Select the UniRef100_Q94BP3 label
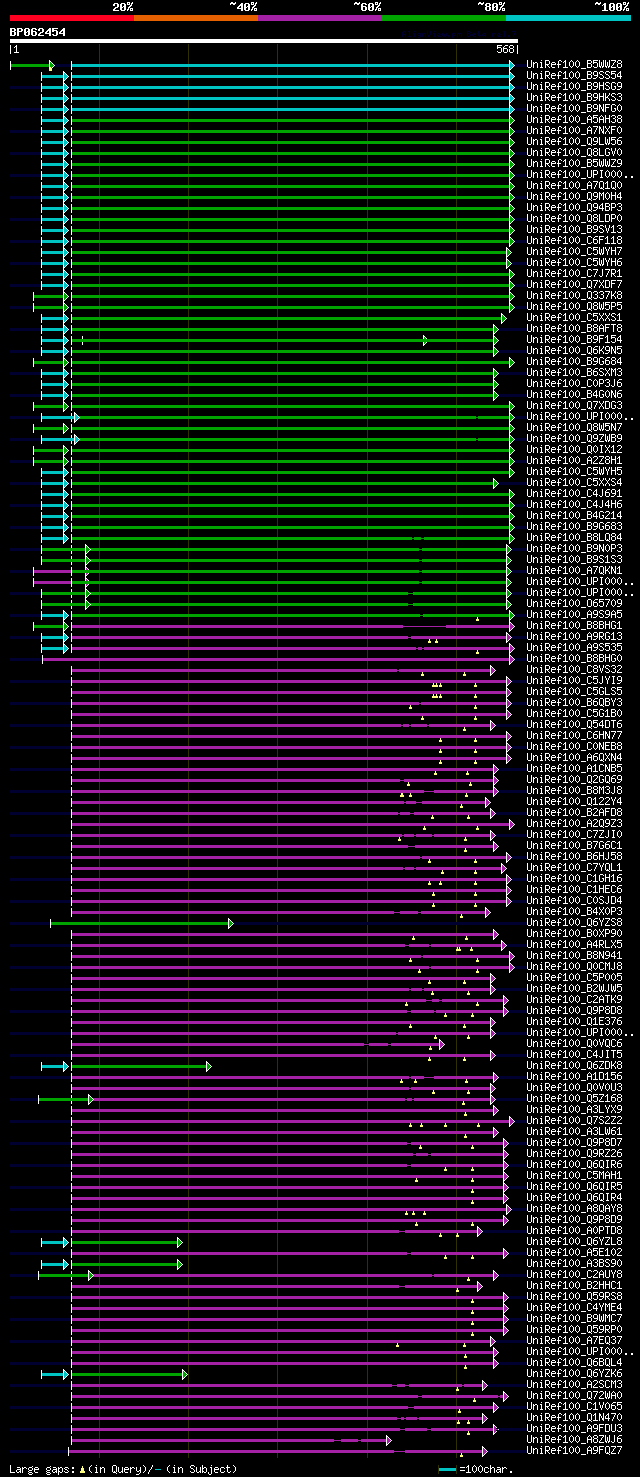640x1477 pixels. click(574, 207)
